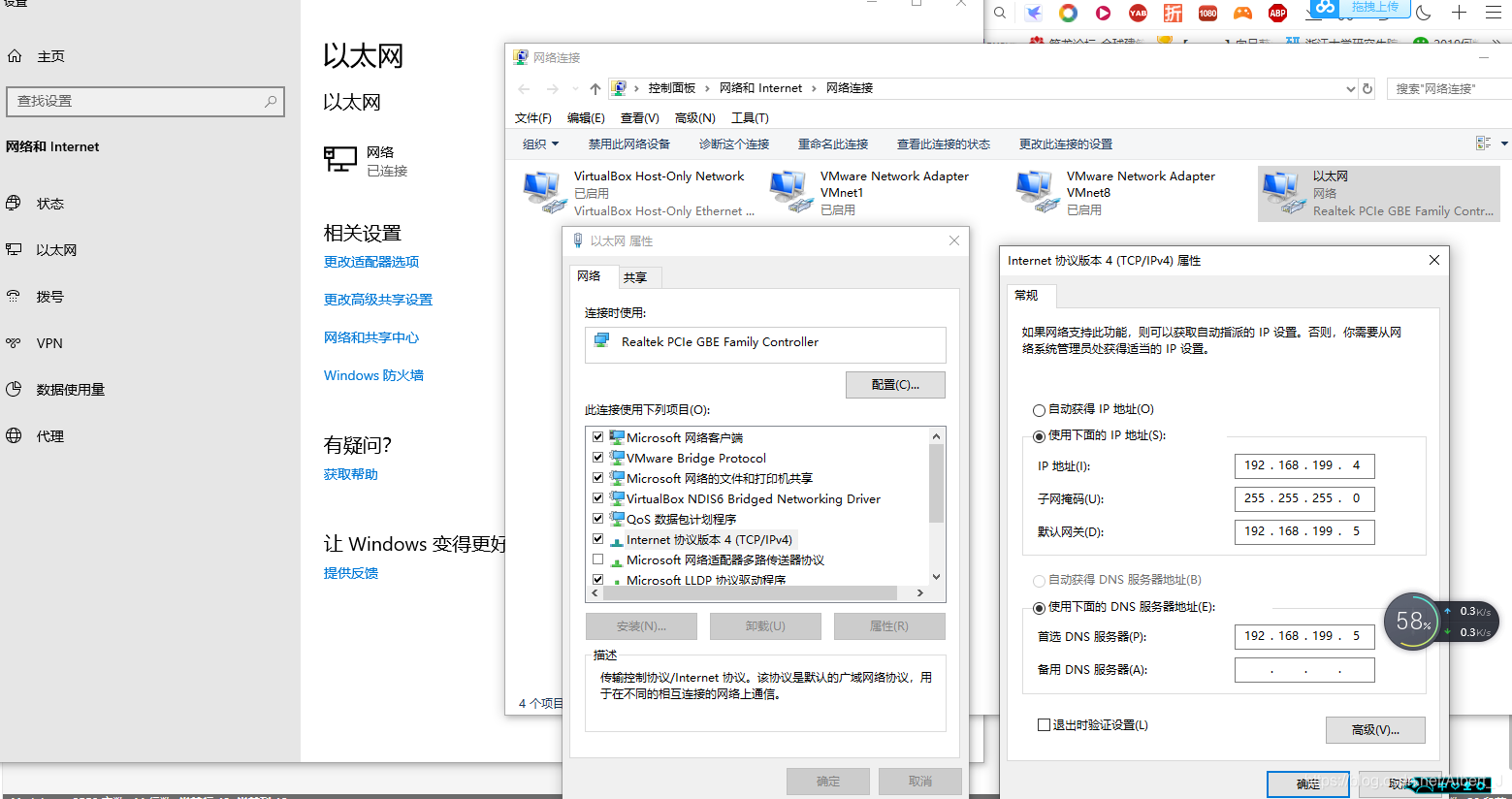Image resolution: width=1512 pixels, height=799 pixels.
Task: Uncheck Microsoft 网络的文件和打印机共享 checkbox
Action: tap(598, 478)
